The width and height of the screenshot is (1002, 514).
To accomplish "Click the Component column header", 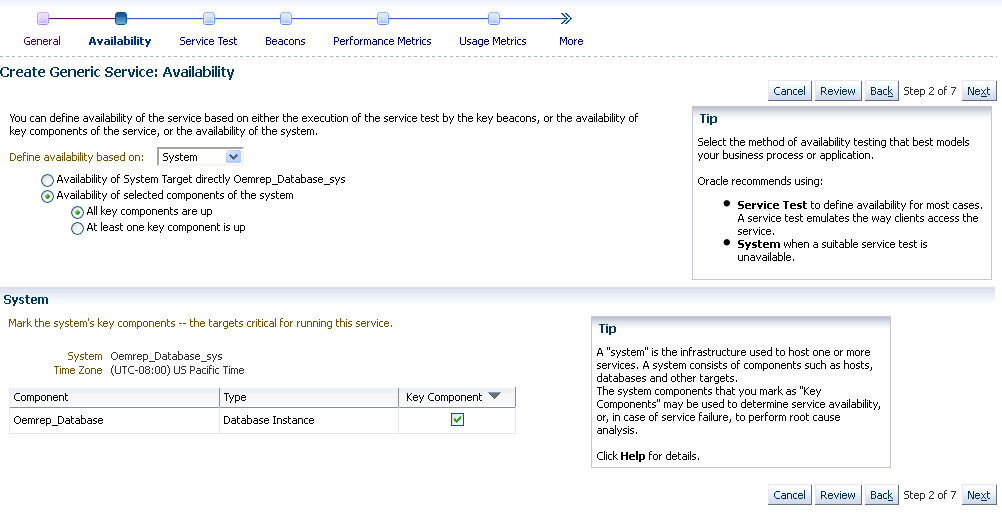I will point(114,397).
